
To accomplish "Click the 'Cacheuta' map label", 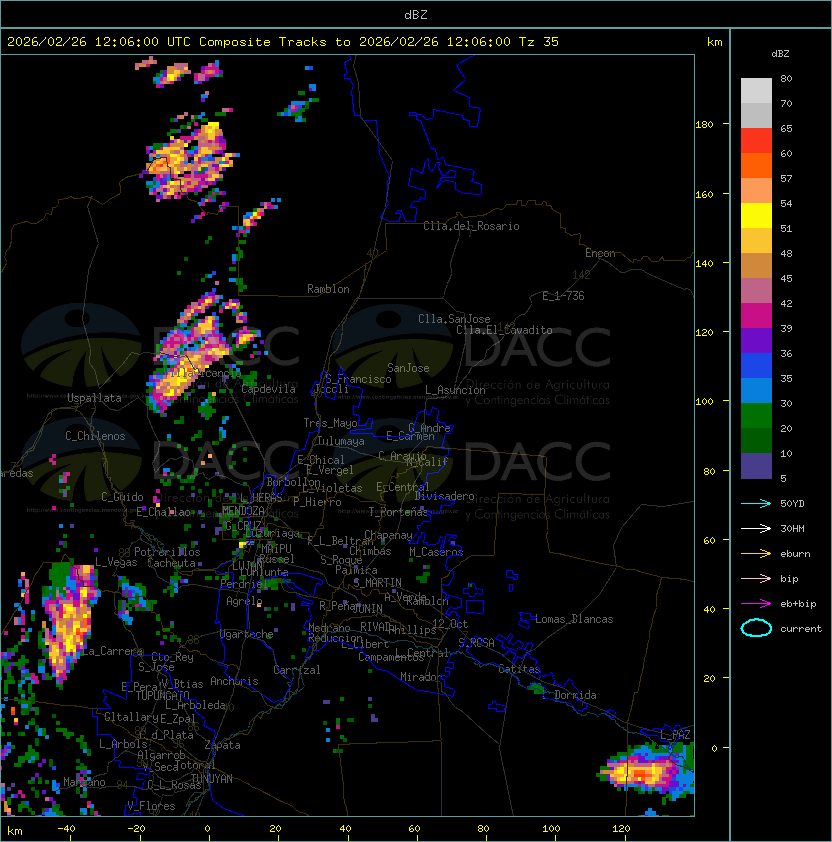I will tap(171, 563).
